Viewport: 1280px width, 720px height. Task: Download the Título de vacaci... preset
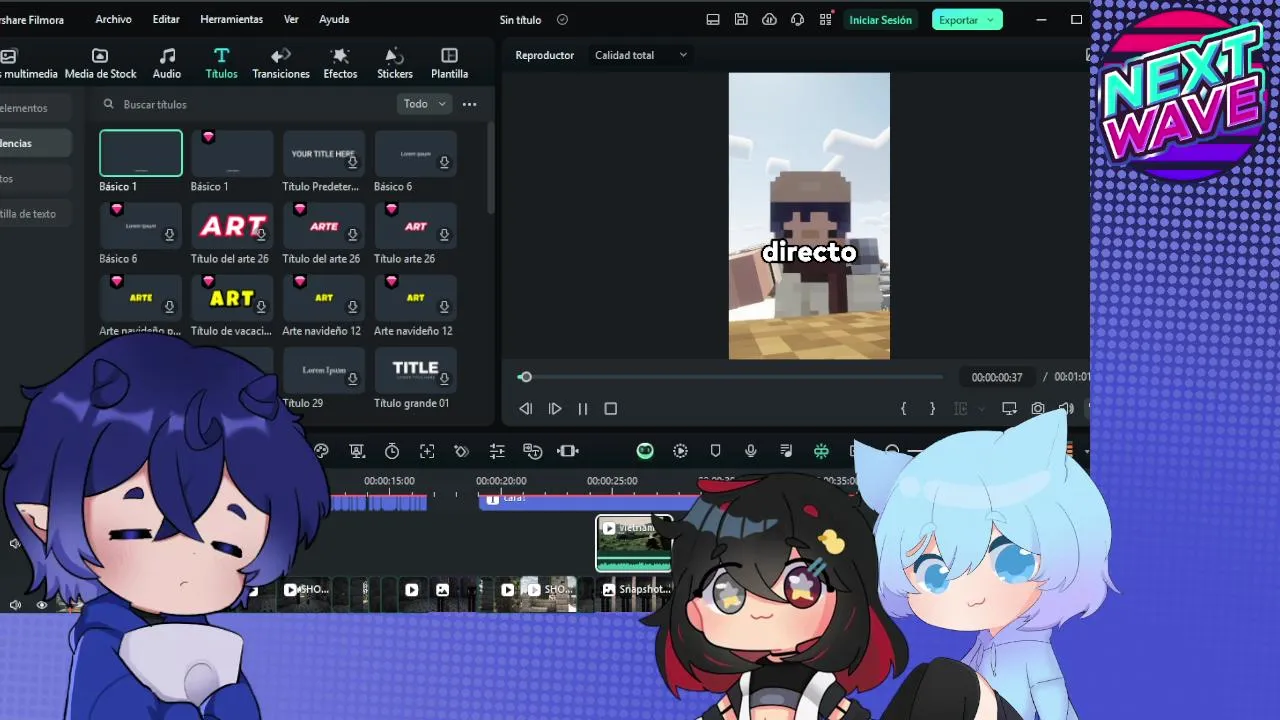(x=261, y=307)
